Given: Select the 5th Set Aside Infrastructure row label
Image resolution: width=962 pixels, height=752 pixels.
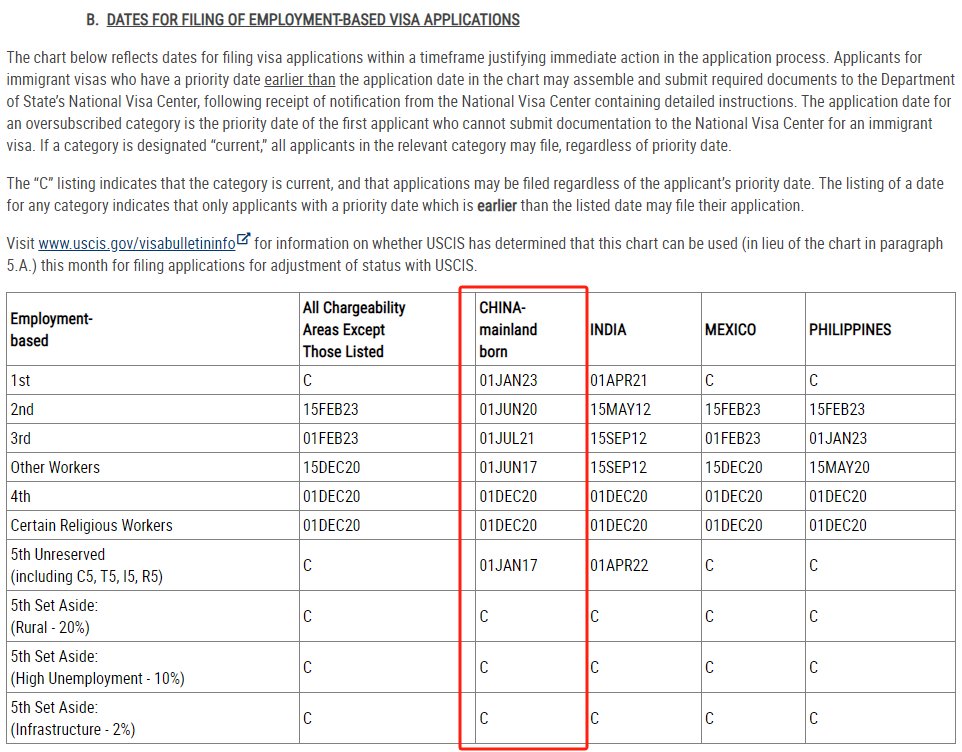Looking at the screenshot, I should tap(72, 719).
